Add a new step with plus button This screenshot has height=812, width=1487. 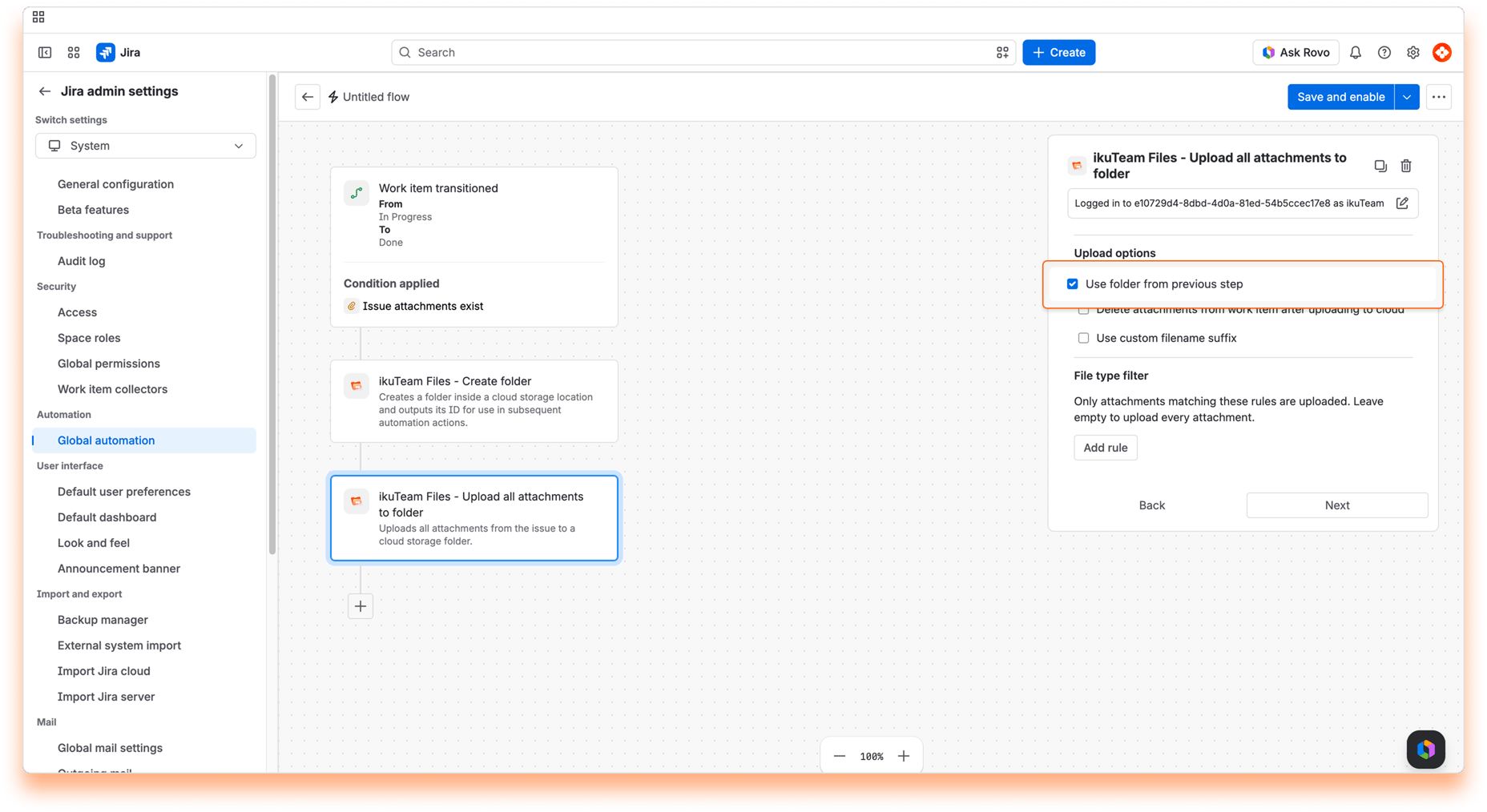click(x=361, y=606)
